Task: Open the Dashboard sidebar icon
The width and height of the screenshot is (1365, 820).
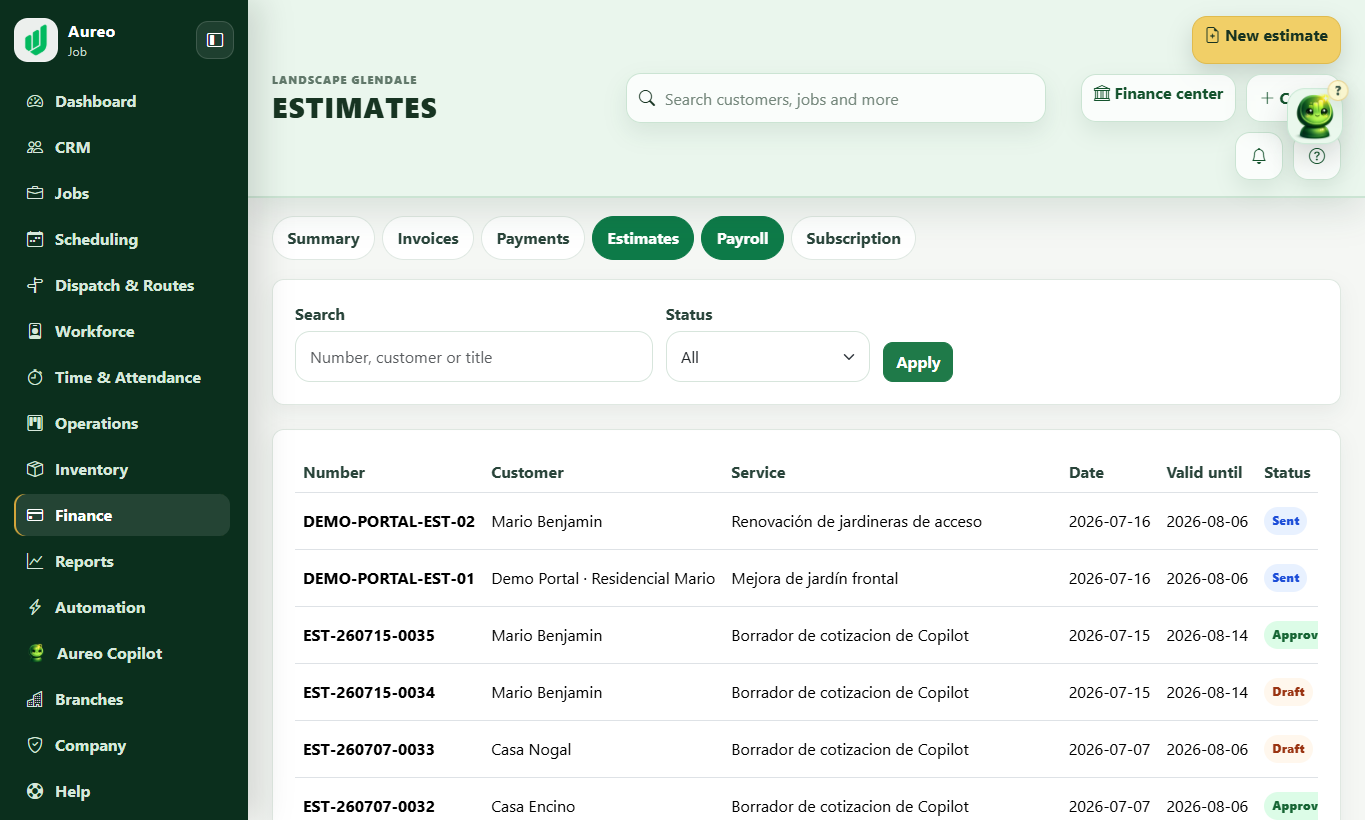Action: click(35, 101)
